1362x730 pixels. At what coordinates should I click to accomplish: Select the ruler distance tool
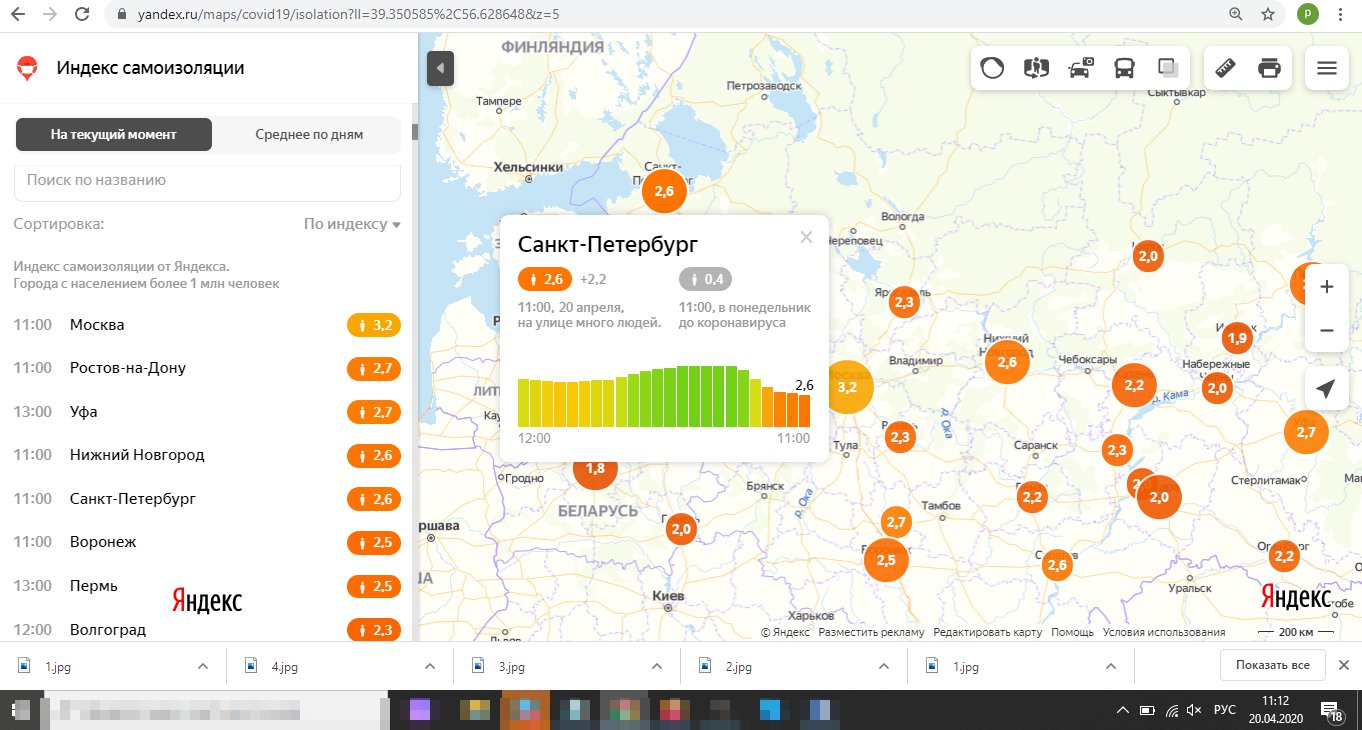pos(1225,68)
